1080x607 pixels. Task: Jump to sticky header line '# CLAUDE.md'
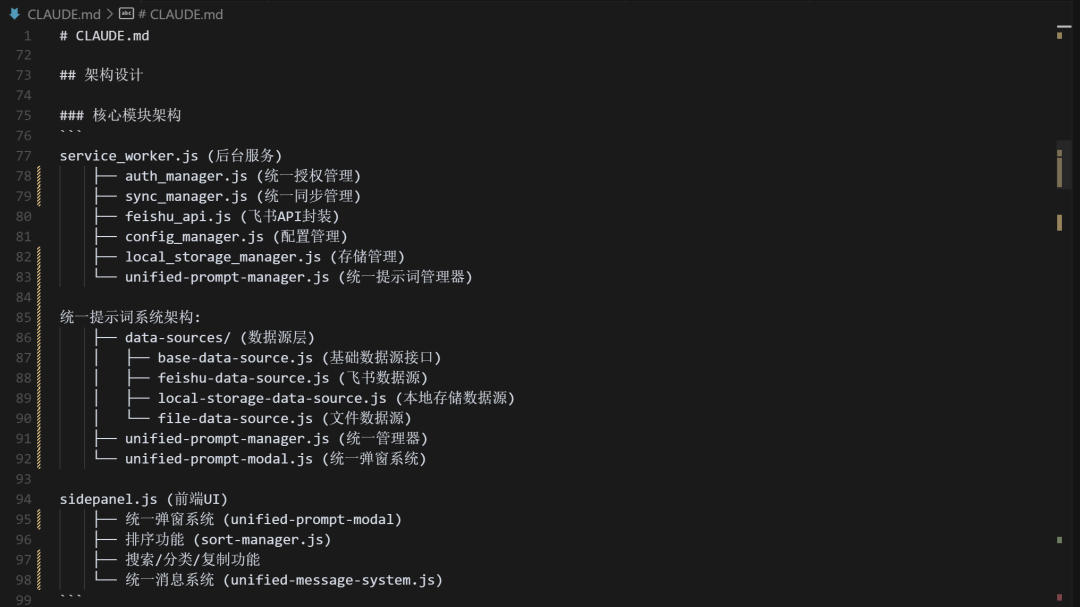tap(104, 36)
